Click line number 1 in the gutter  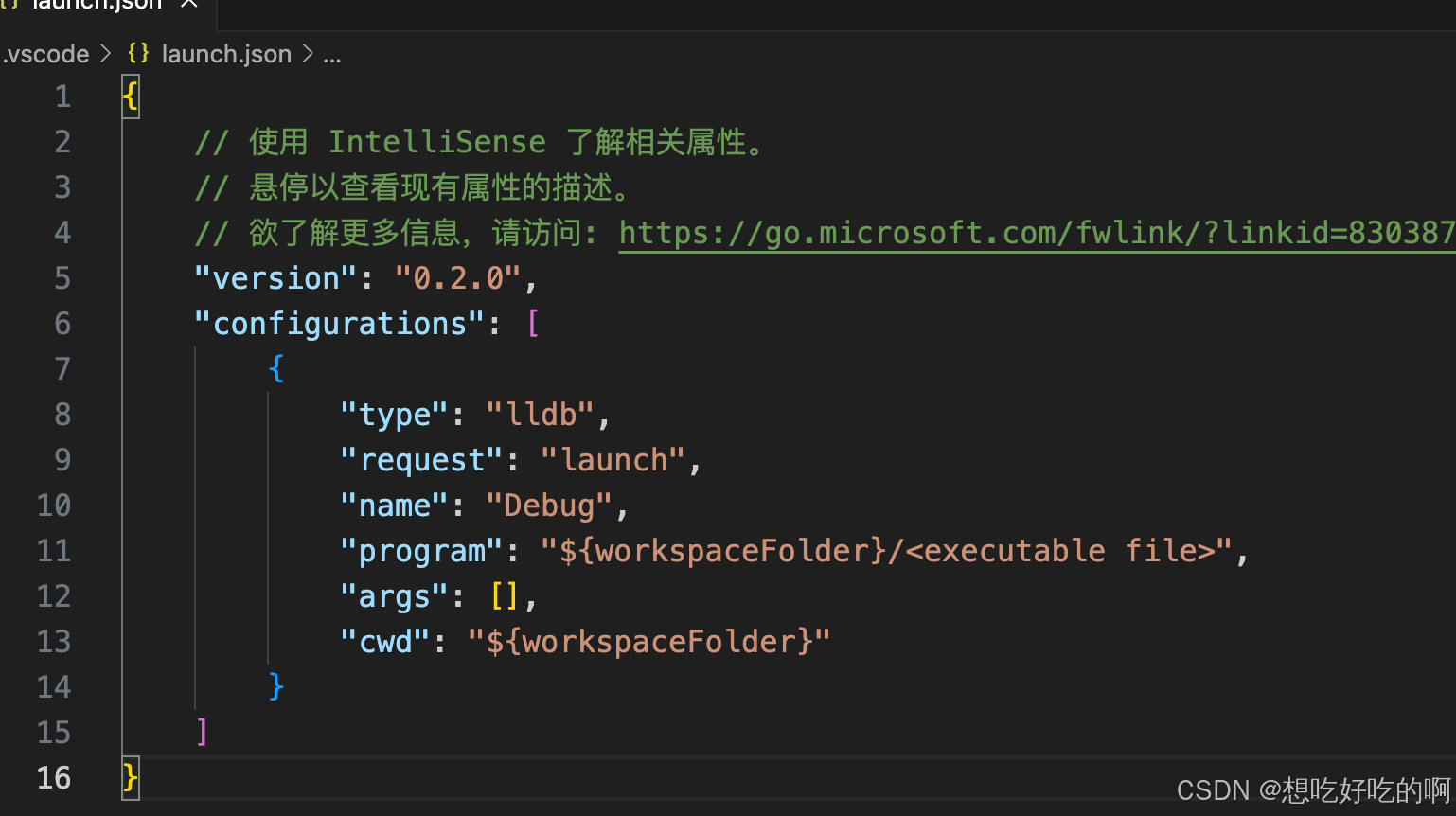click(x=62, y=97)
